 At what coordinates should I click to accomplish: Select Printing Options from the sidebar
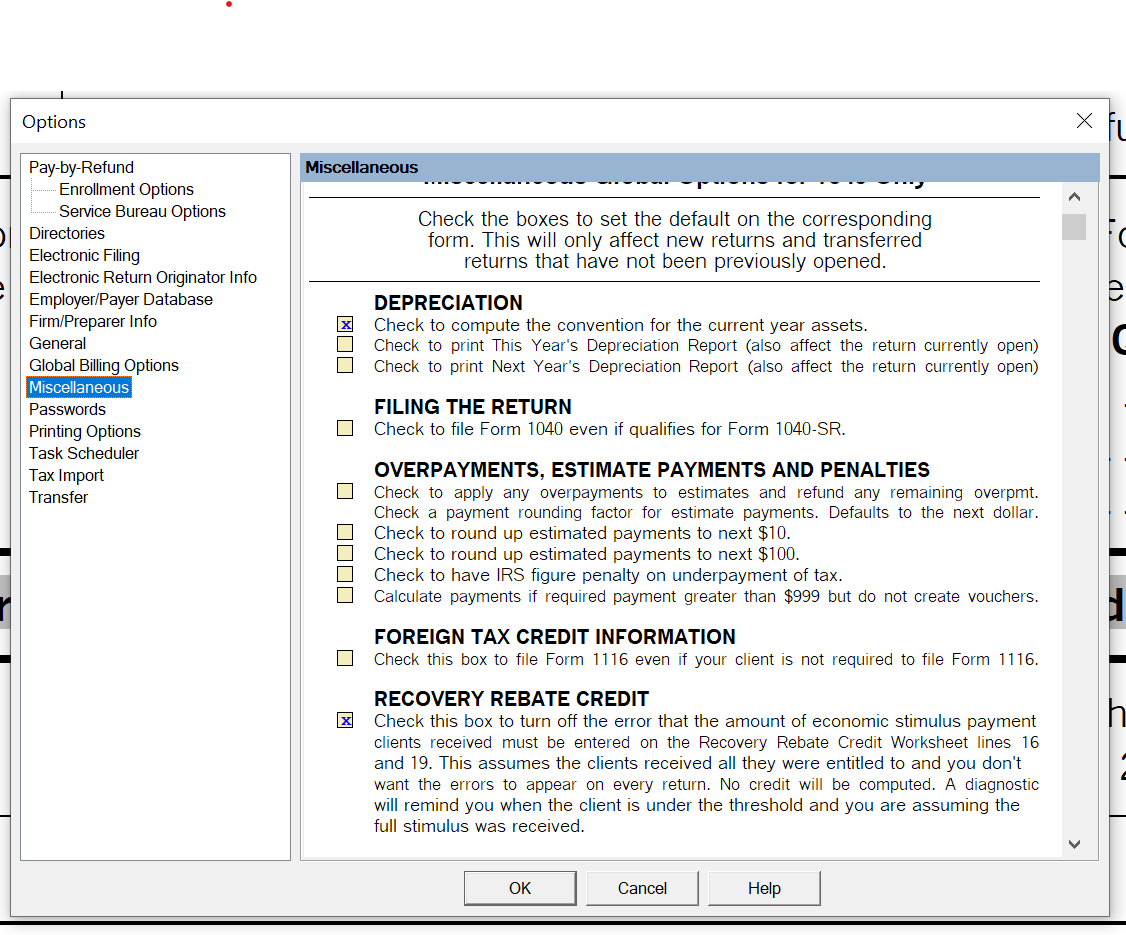[84, 431]
